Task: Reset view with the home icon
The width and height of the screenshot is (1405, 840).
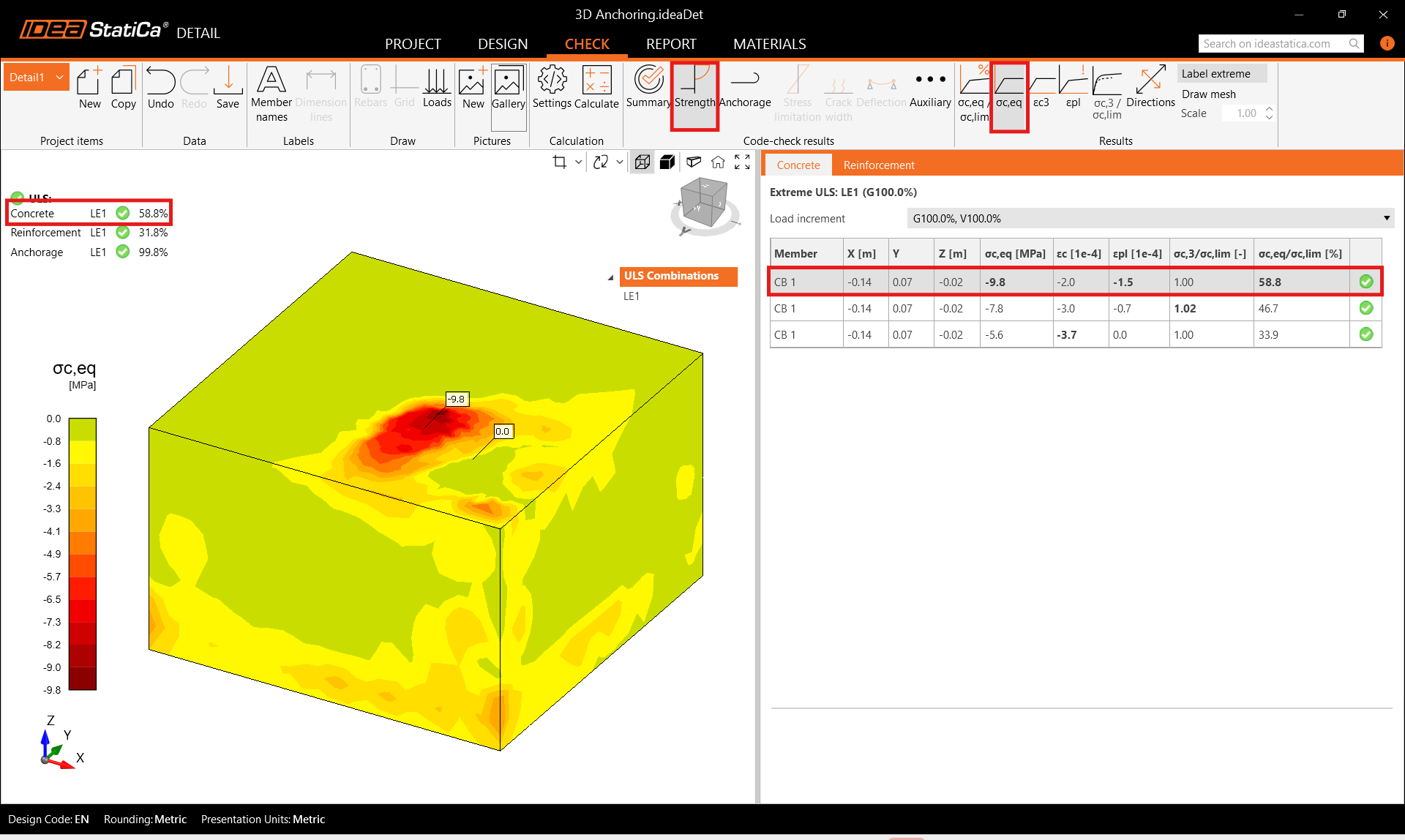Action: pyautogui.click(x=718, y=162)
